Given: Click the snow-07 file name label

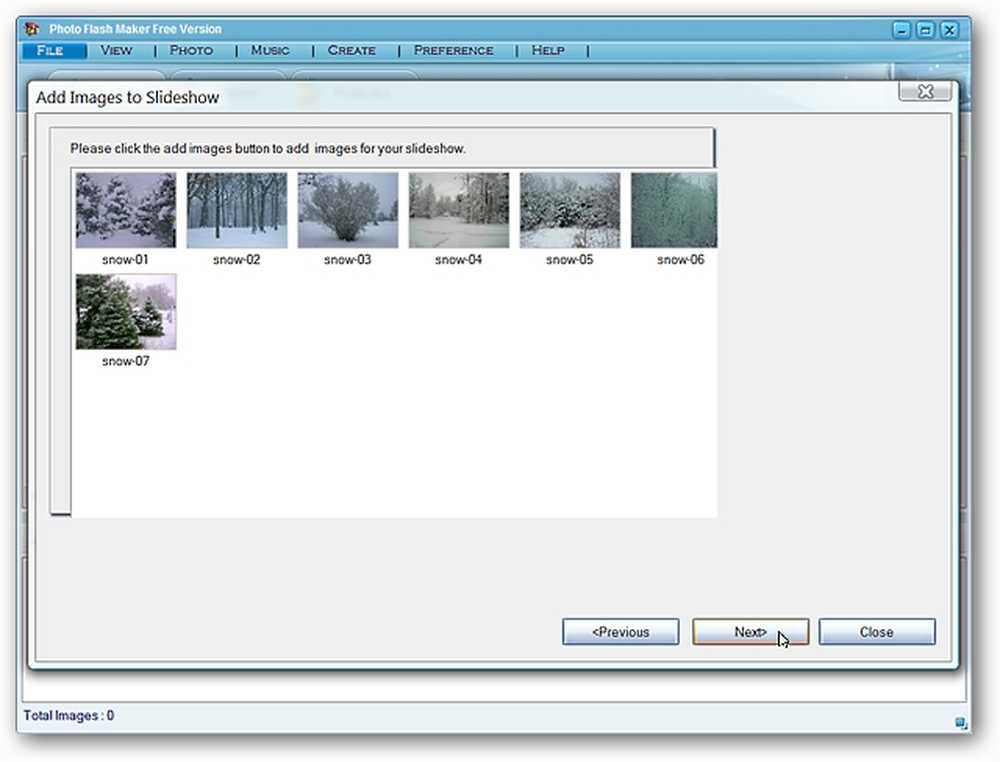Looking at the screenshot, I should pos(125,361).
